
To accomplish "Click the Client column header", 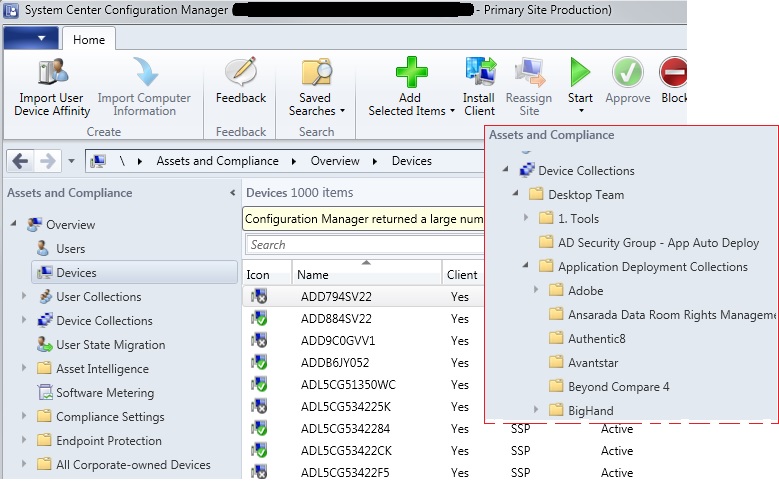I will (463, 274).
